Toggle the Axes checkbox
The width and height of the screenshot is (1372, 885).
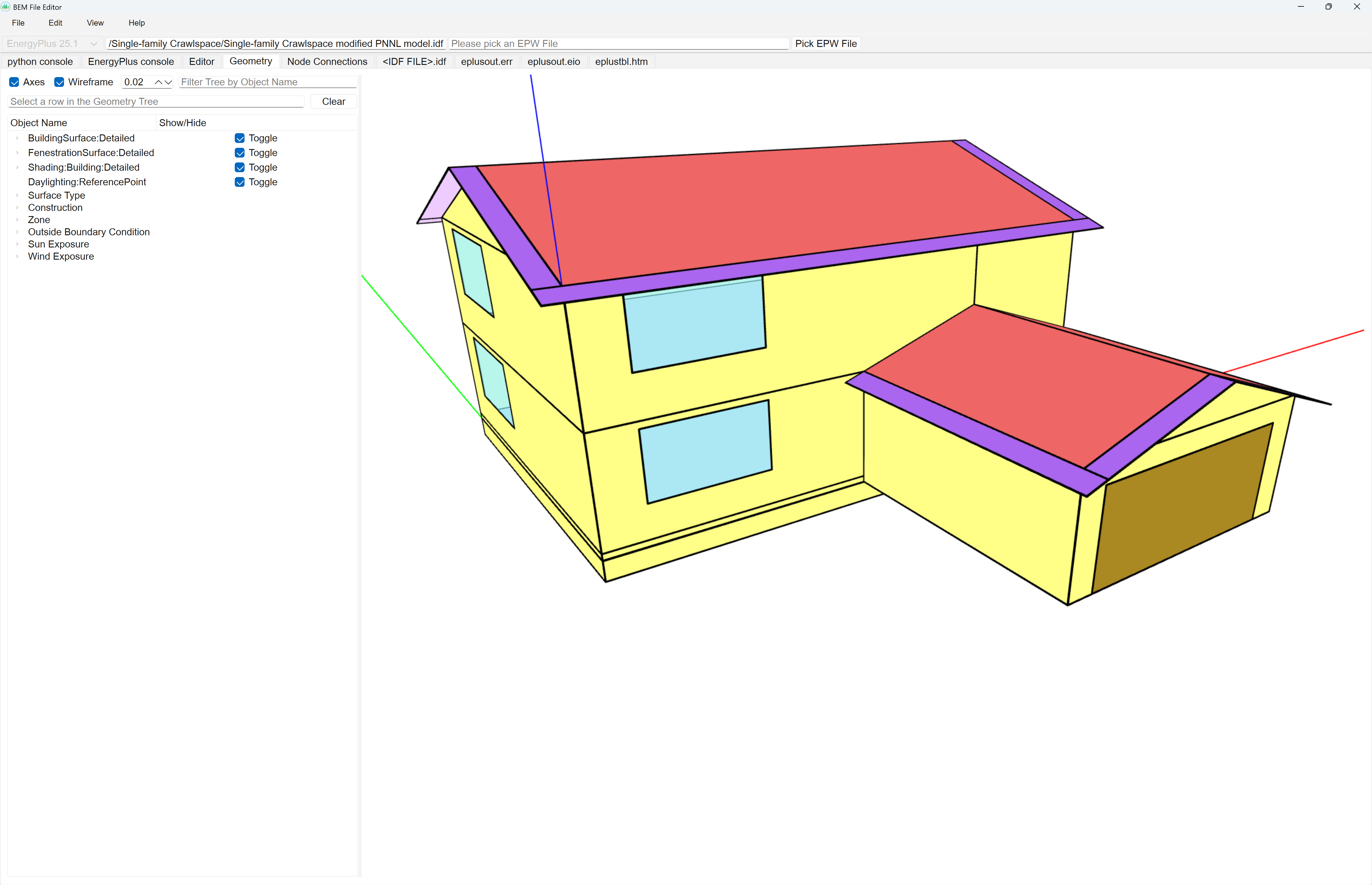coord(14,82)
